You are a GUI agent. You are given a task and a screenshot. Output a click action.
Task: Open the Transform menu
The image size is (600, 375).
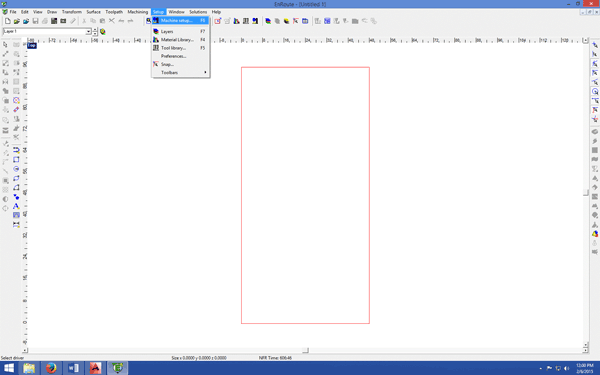[x=72, y=12]
